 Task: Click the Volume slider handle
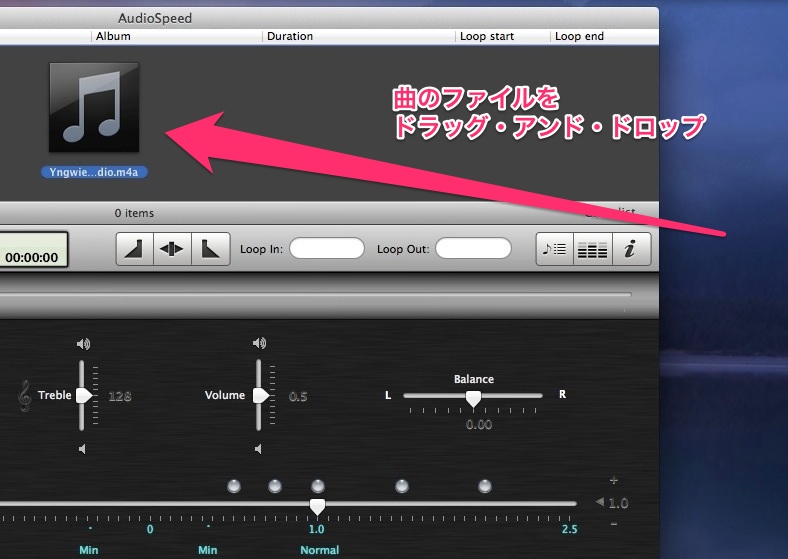click(261, 396)
